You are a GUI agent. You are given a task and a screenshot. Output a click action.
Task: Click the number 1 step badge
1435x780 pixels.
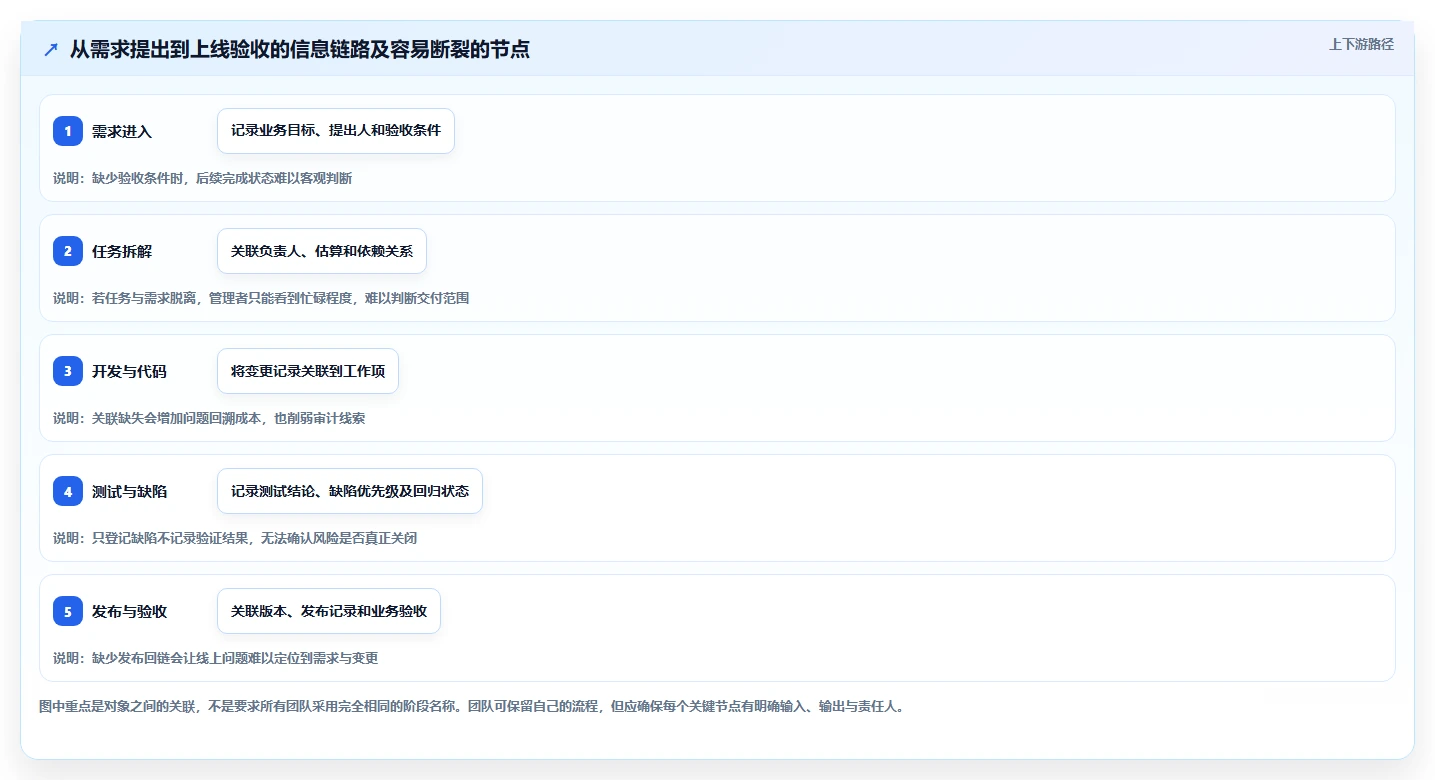[x=68, y=131]
